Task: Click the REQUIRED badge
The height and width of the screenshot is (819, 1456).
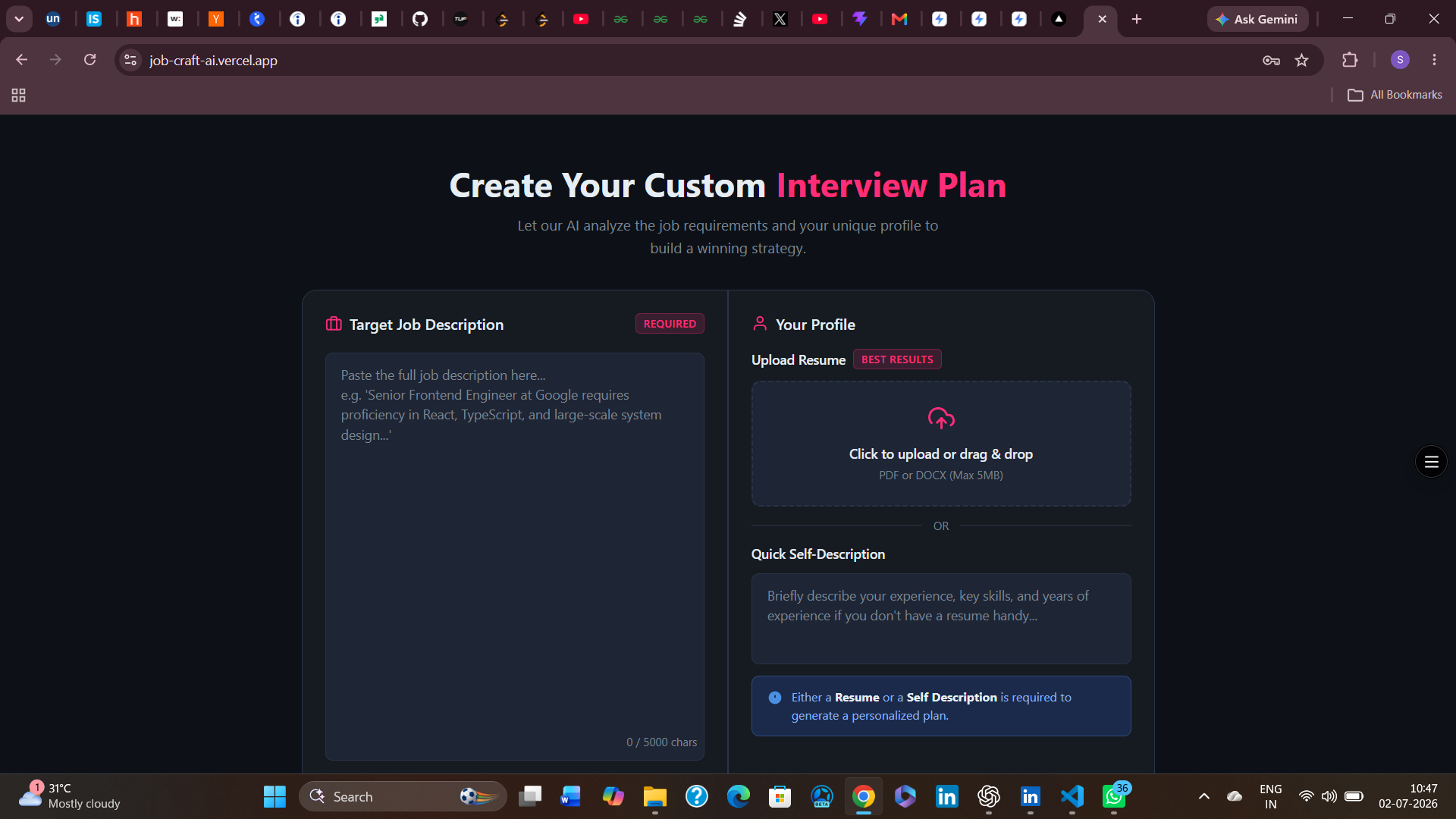Action: pos(670,324)
